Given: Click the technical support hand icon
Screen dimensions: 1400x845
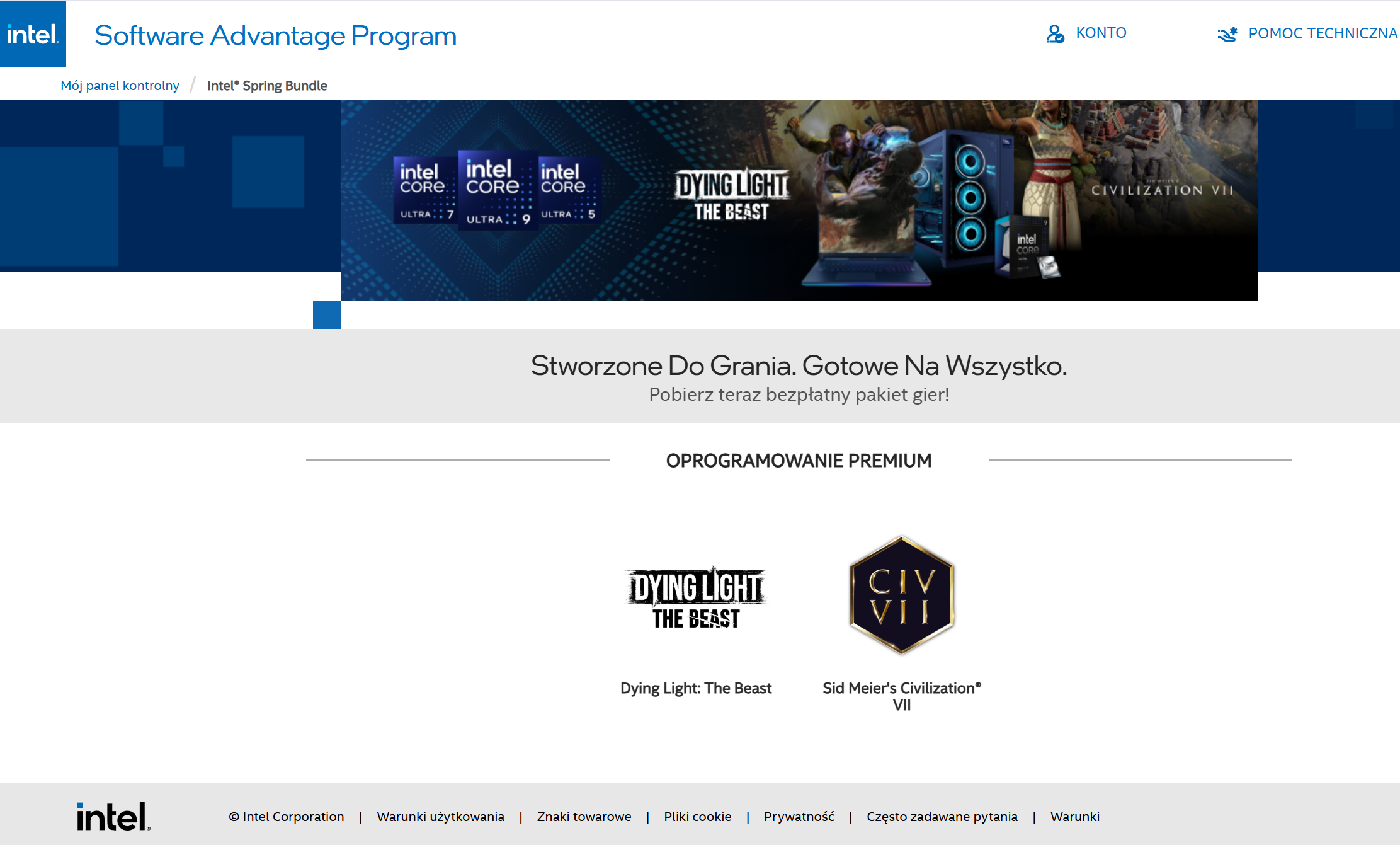Looking at the screenshot, I should pos(1227,34).
